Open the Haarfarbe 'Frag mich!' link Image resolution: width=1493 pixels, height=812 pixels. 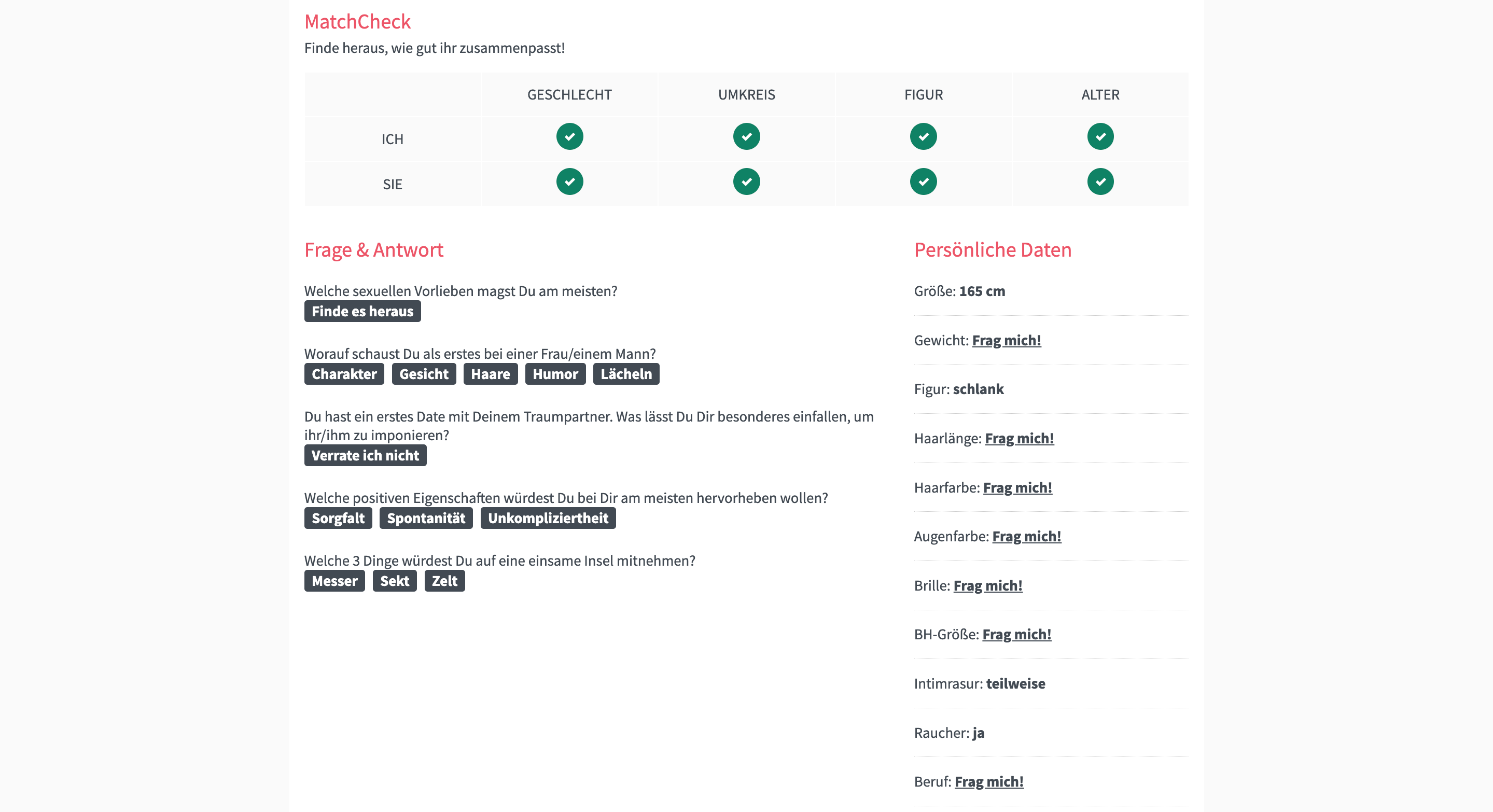click(x=1017, y=487)
